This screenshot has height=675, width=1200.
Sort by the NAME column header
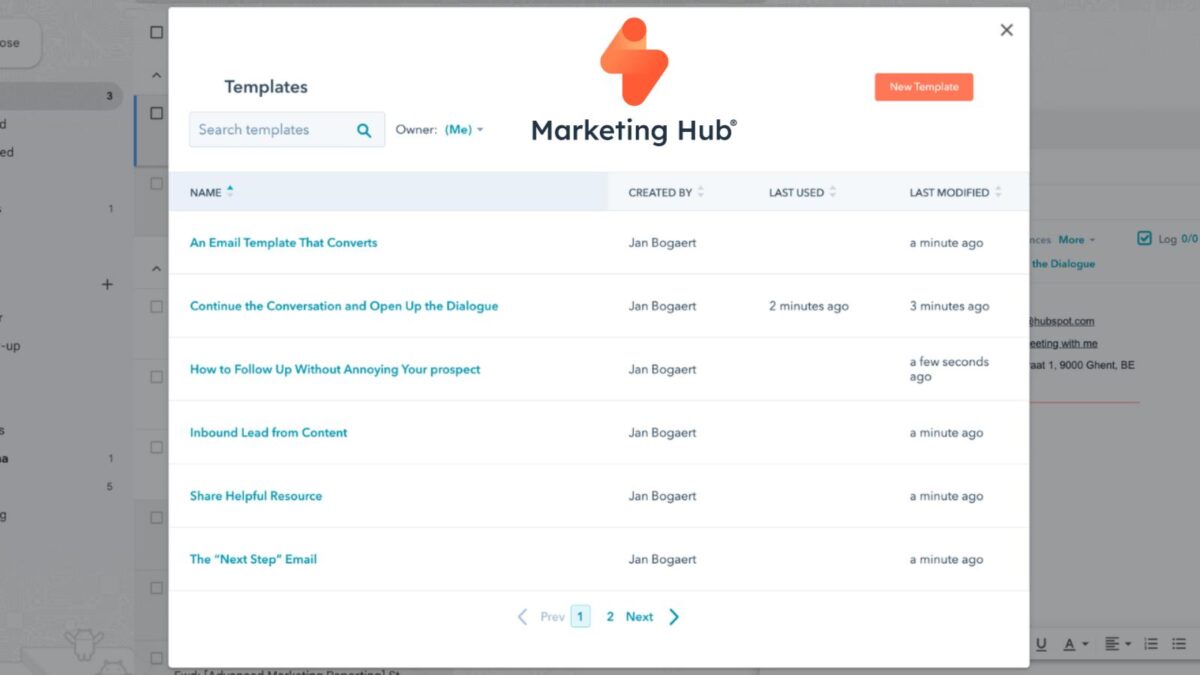tap(212, 192)
